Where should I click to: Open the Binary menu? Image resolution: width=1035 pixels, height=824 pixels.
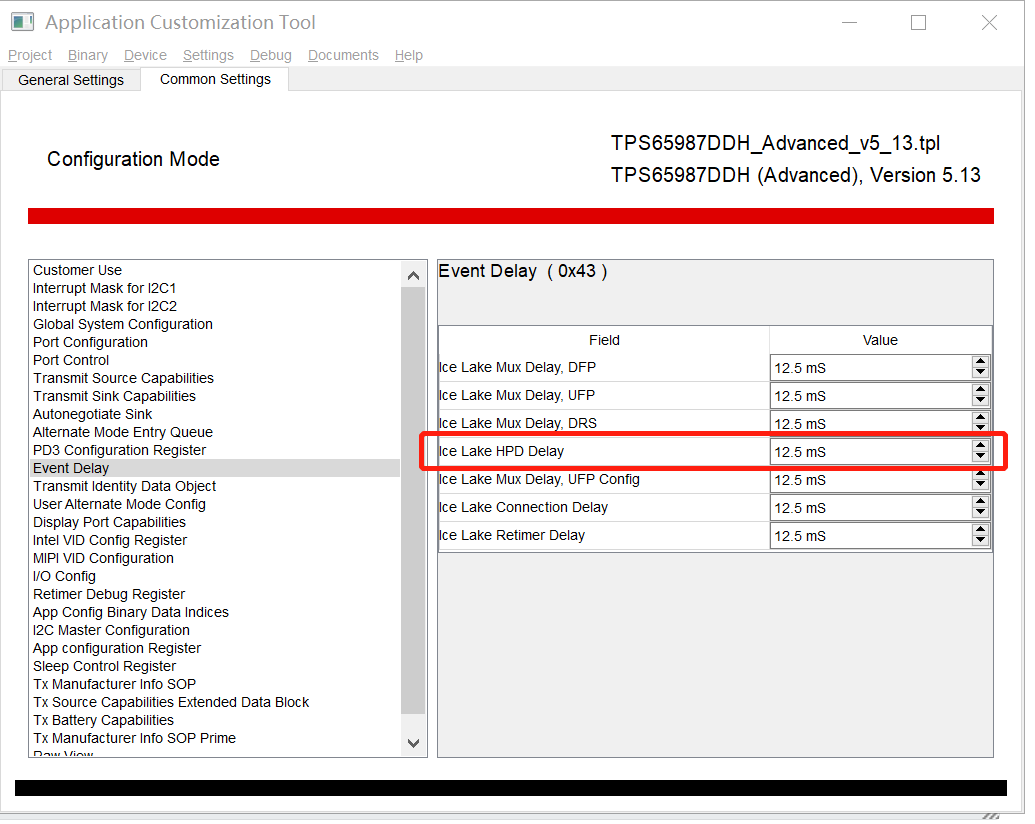(x=88, y=55)
